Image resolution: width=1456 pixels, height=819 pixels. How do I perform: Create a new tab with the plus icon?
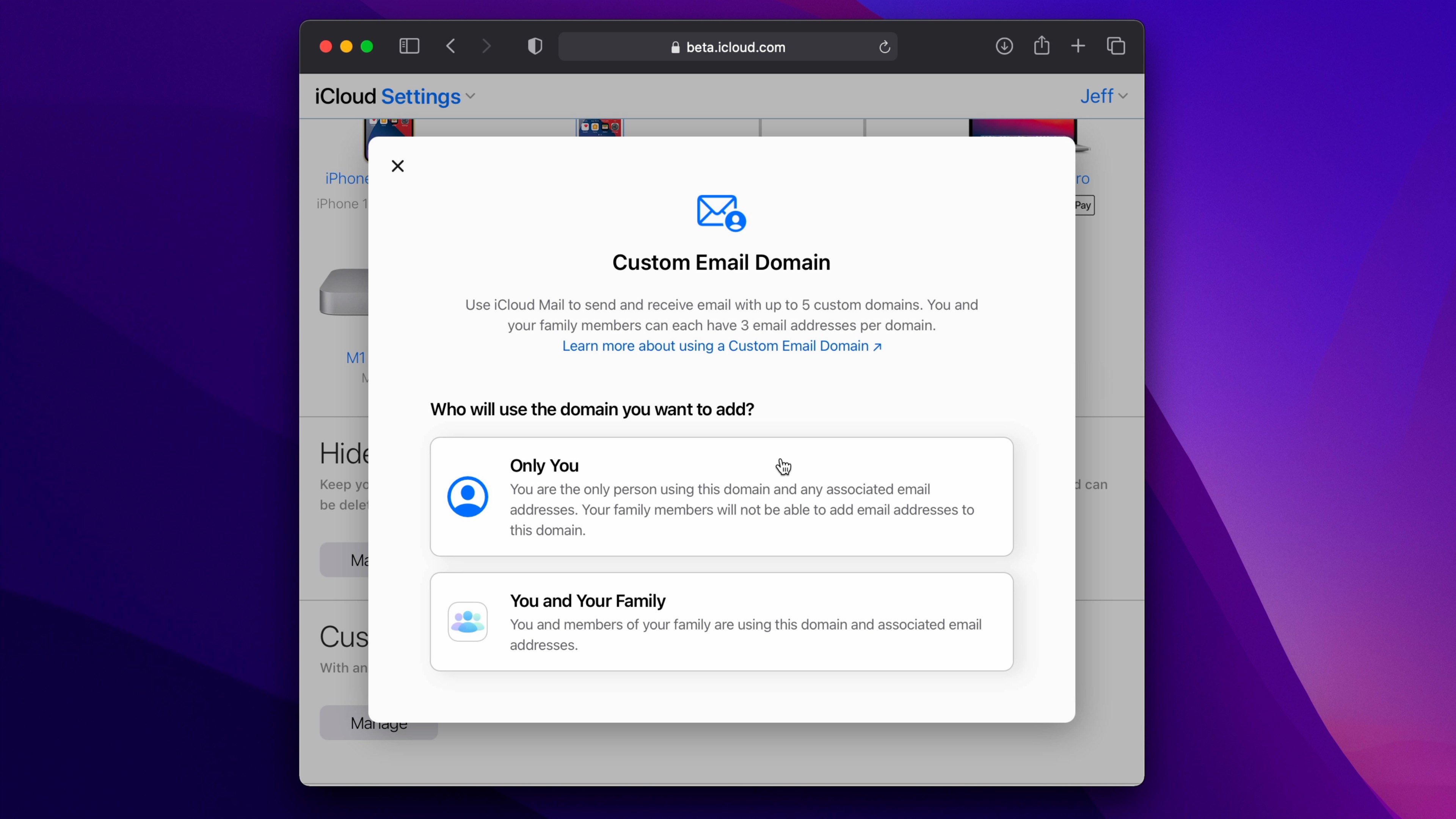pos(1077,46)
